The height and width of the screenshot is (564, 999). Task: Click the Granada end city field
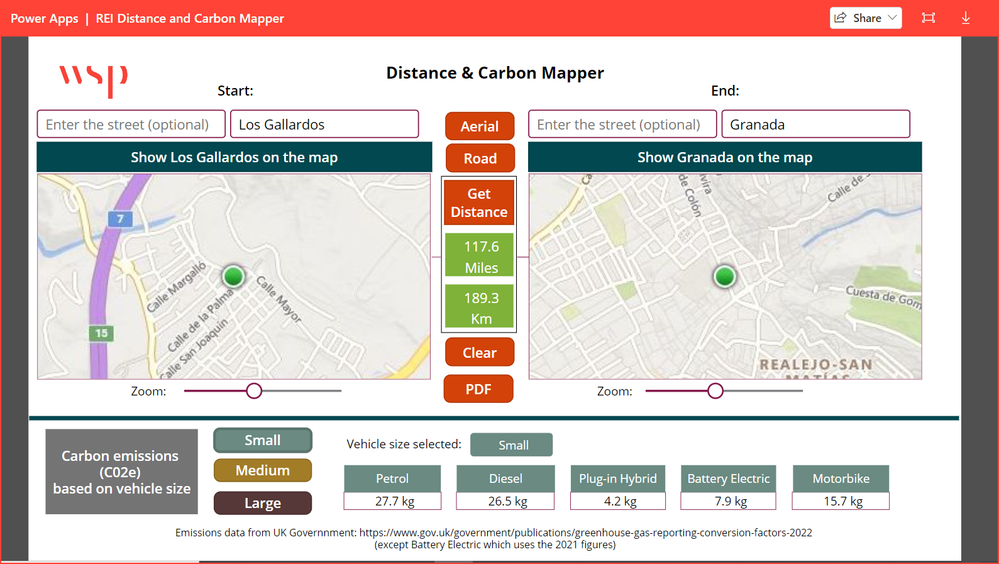[x=816, y=124]
